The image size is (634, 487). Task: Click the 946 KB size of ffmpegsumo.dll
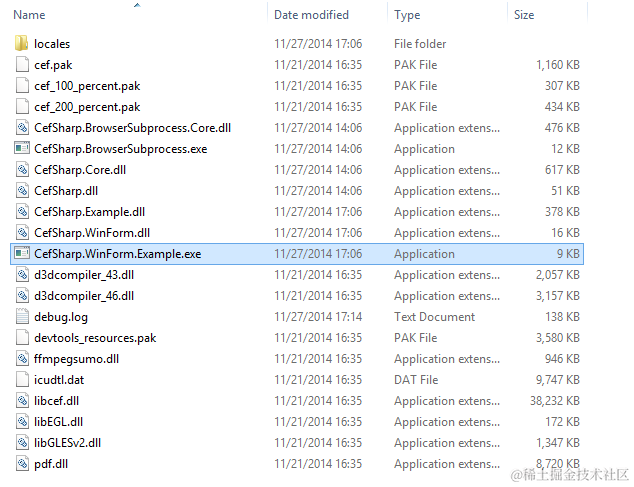562,359
